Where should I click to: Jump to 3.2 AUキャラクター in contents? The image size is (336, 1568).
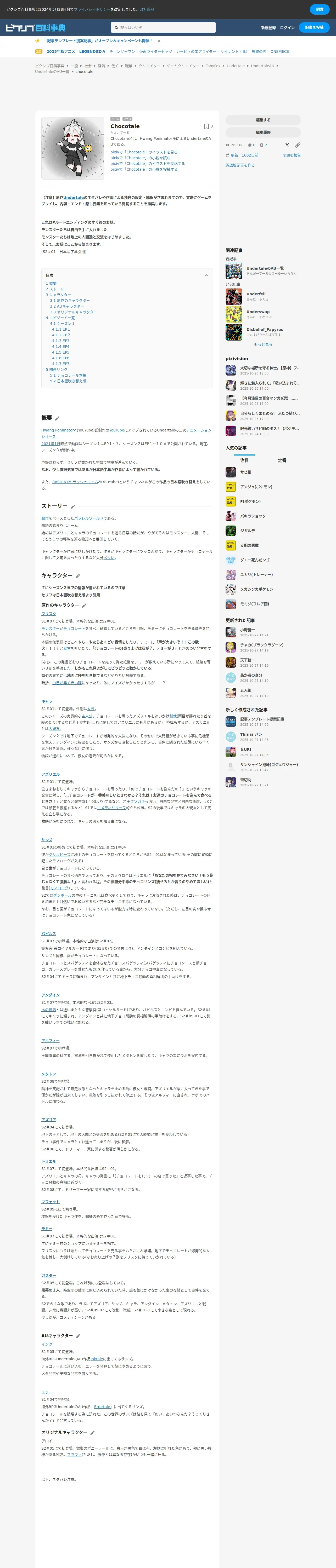coord(67,306)
